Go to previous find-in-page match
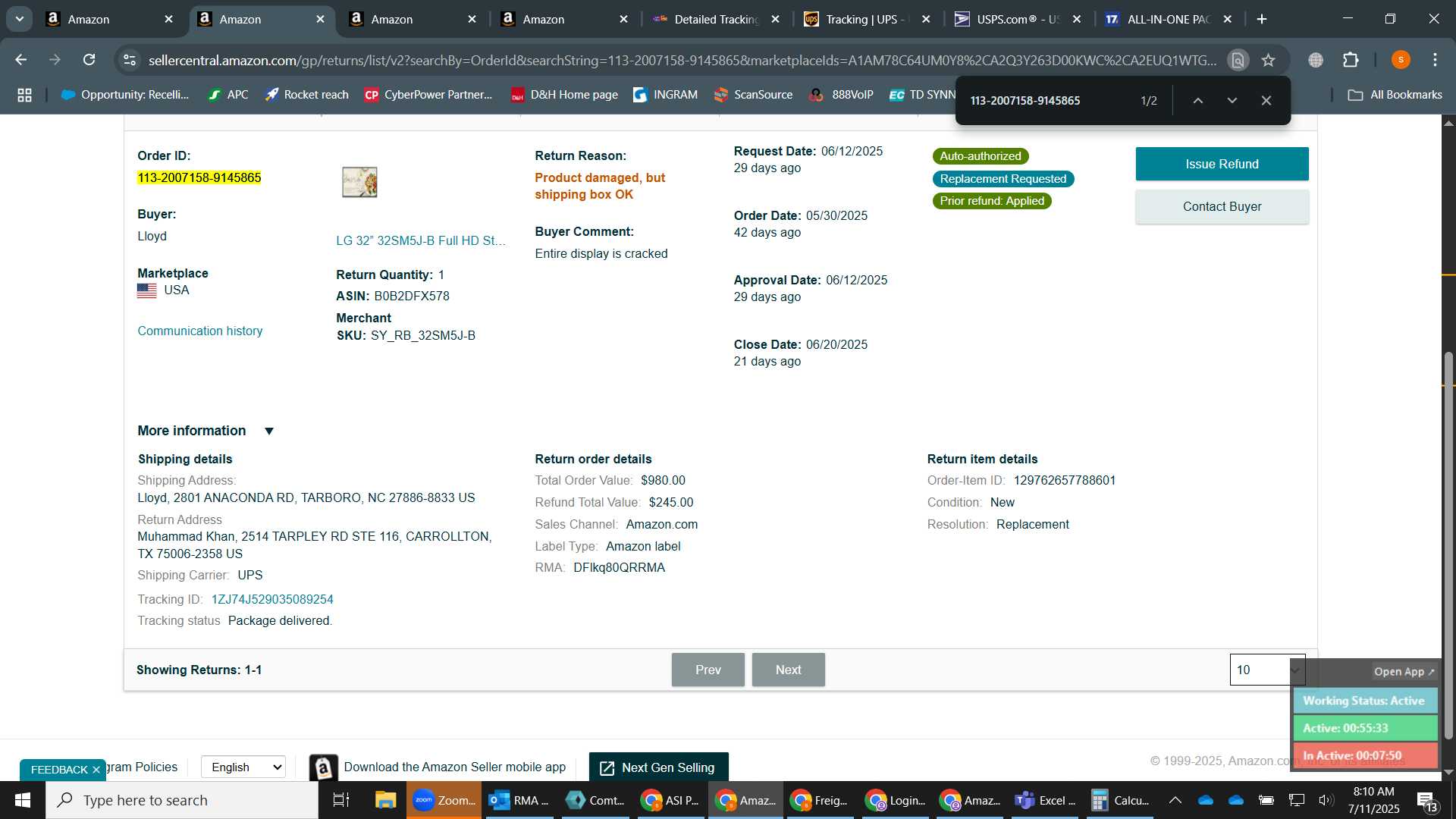The height and width of the screenshot is (819, 1456). (1198, 100)
